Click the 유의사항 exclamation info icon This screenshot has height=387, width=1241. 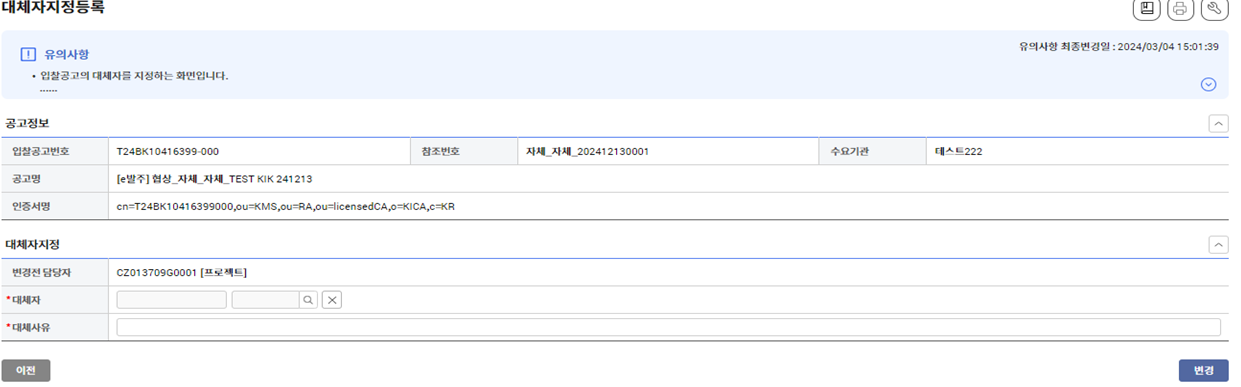click(28, 54)
